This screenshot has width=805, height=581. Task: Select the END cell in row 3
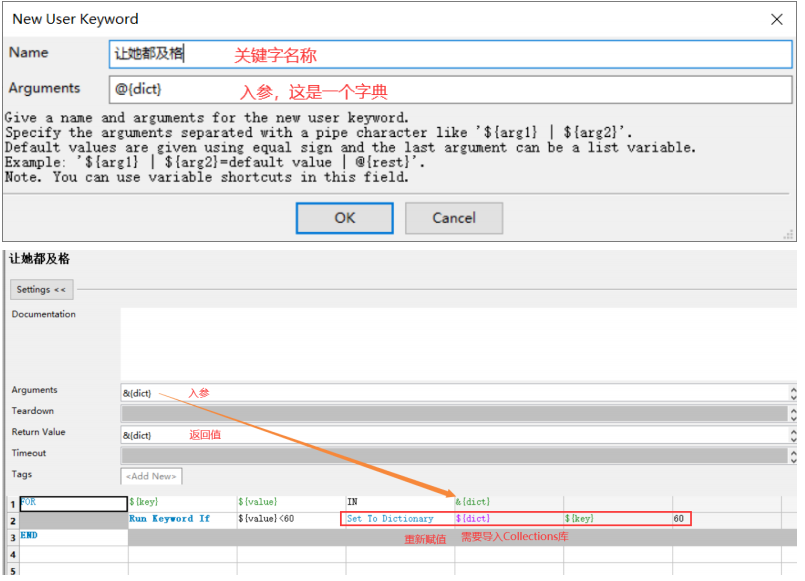click(73, 536)
